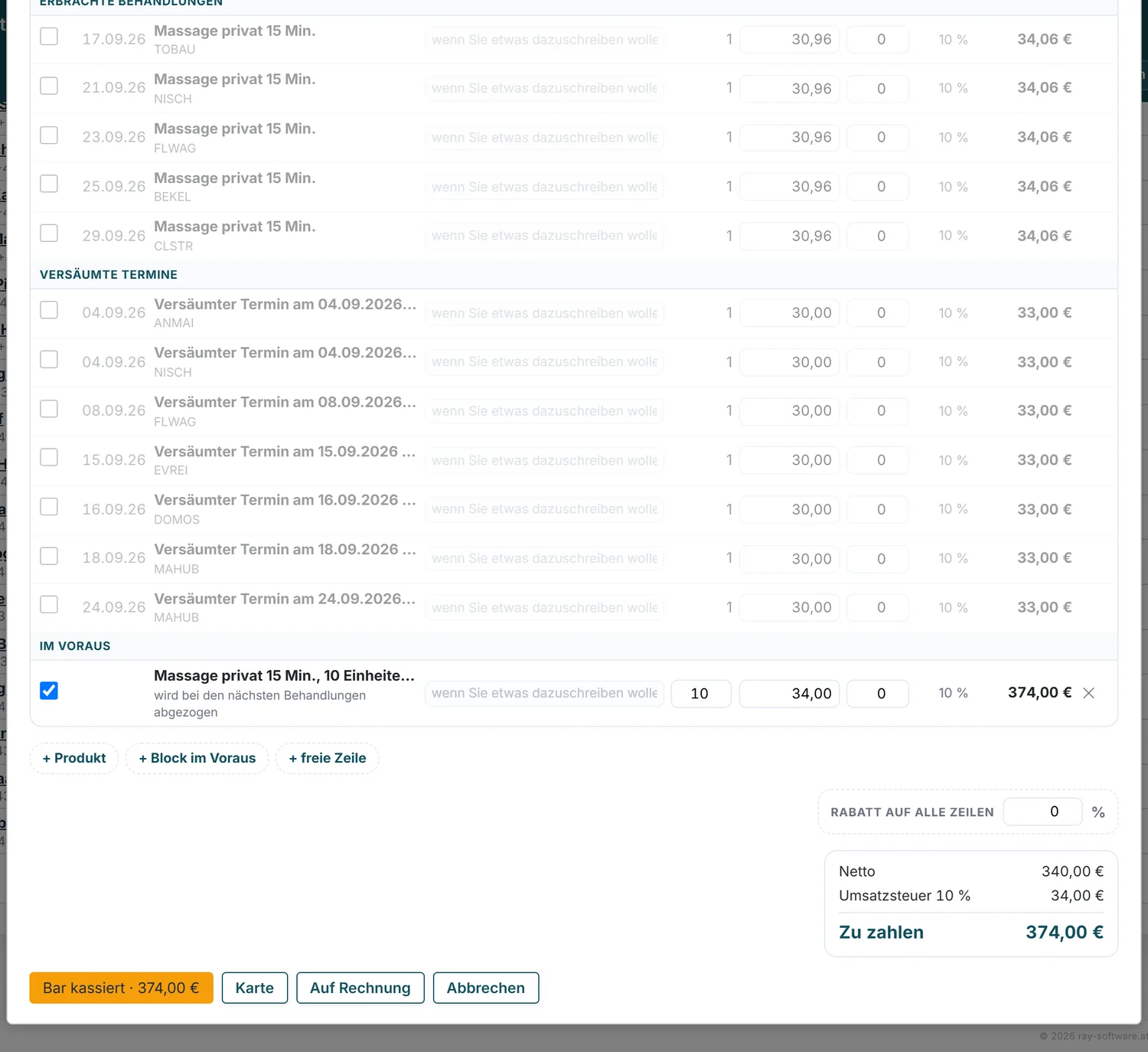The height and width of the screenshot is (1052, 1148).
Task: Enable the 25.09.26 BEKEL massage checkbox
Action: coord(49,184)
